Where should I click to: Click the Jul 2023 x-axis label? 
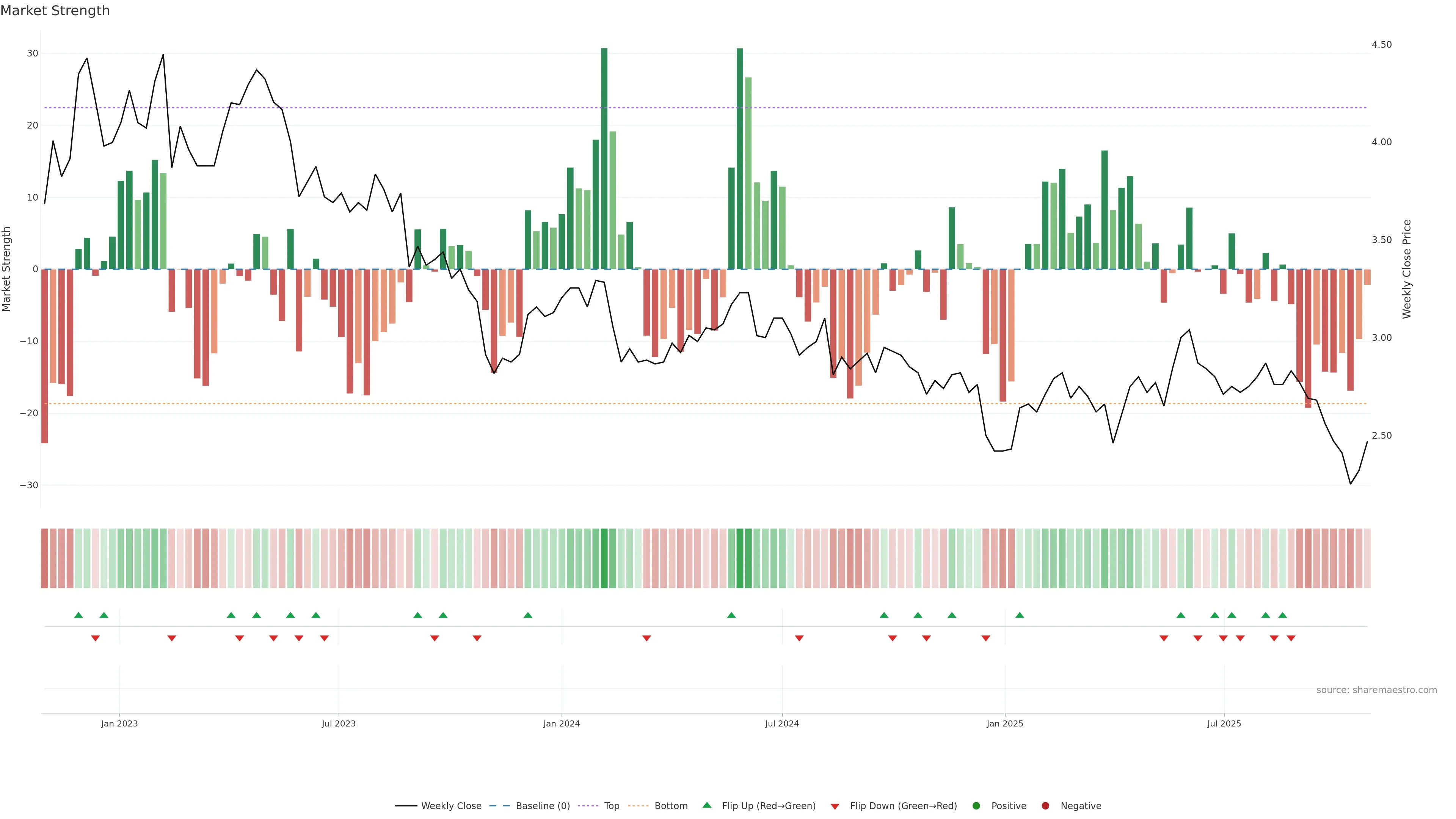pyautogui.click(x=339, y=723)
